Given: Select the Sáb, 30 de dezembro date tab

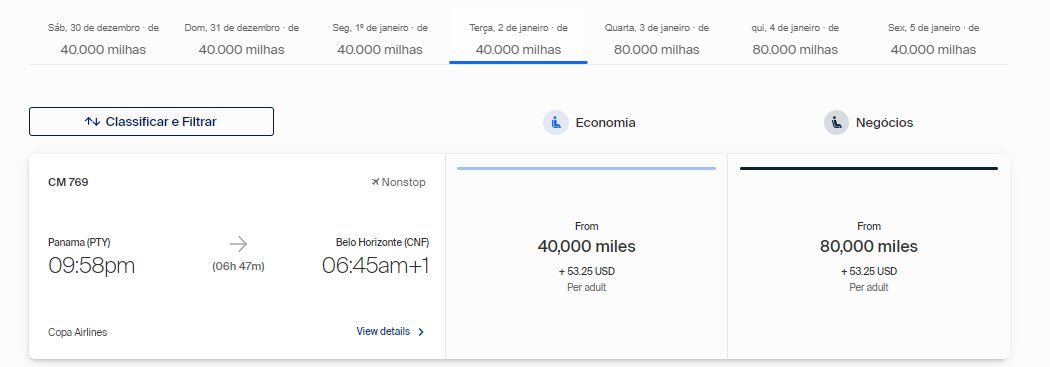Looking at the screenshot, I should tap(103, 39).
